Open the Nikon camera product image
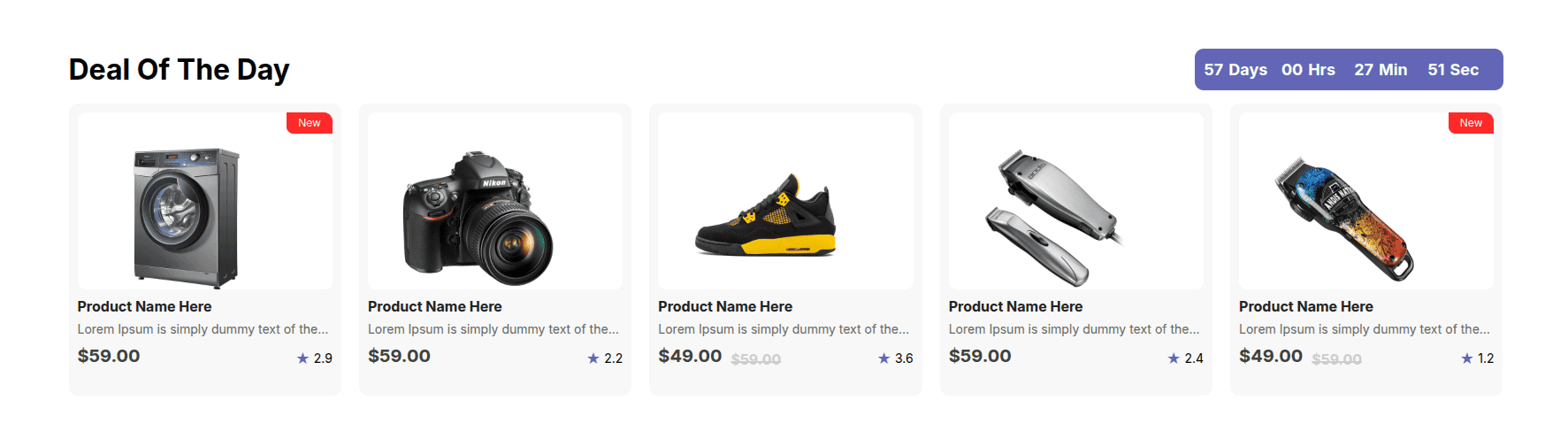Screen dimensions: 1568x439 [478, 219]
